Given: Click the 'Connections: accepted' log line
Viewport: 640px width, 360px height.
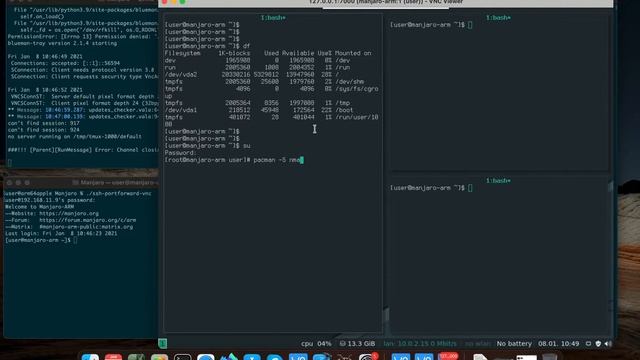Looking at the screenshot, I should tap(65, 63).
